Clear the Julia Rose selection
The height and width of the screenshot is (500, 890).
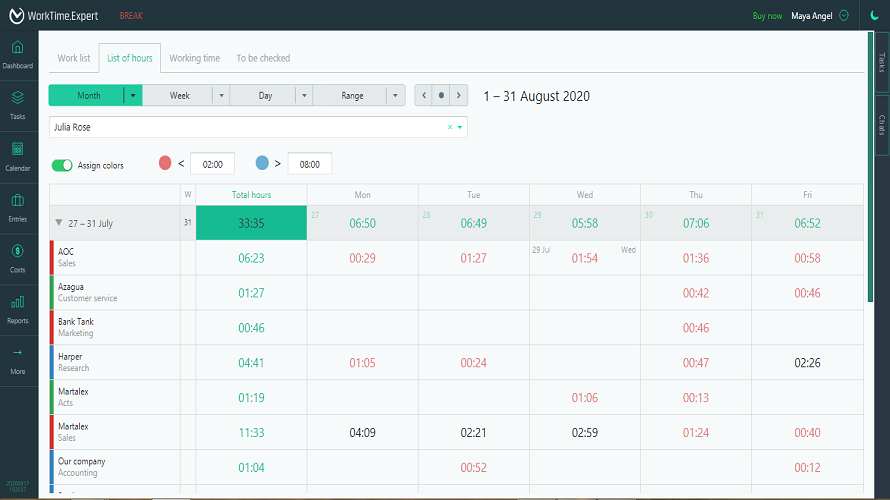pos(450,127)
